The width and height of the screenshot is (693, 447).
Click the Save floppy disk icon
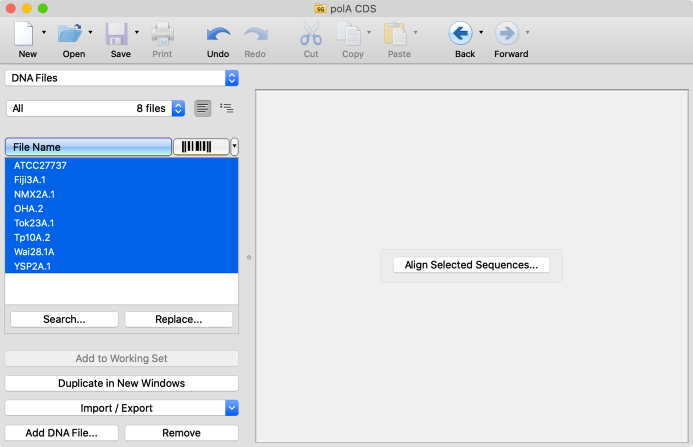pyautogui.click(x=117, y=34)
